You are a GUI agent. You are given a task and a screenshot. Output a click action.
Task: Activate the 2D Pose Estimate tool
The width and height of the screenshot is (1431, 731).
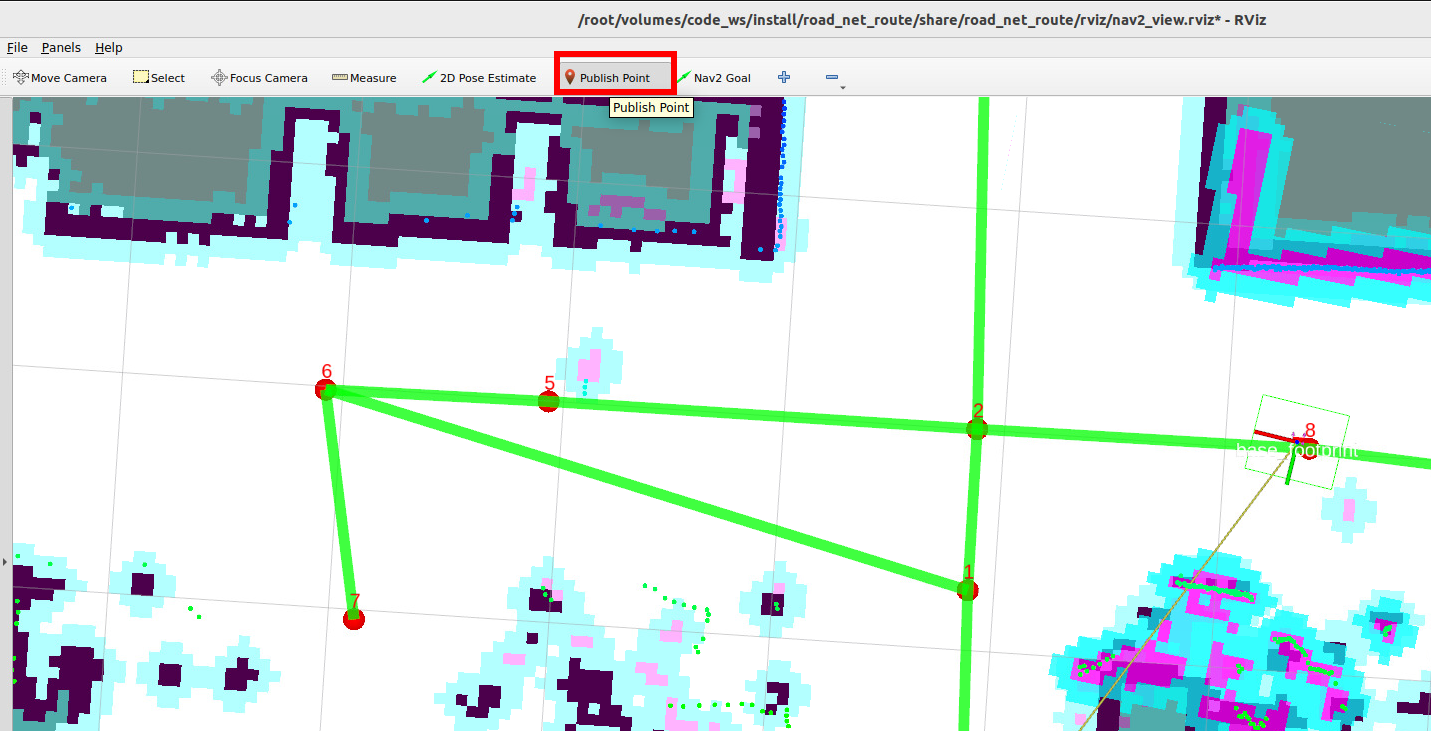(x=479, y=78)
